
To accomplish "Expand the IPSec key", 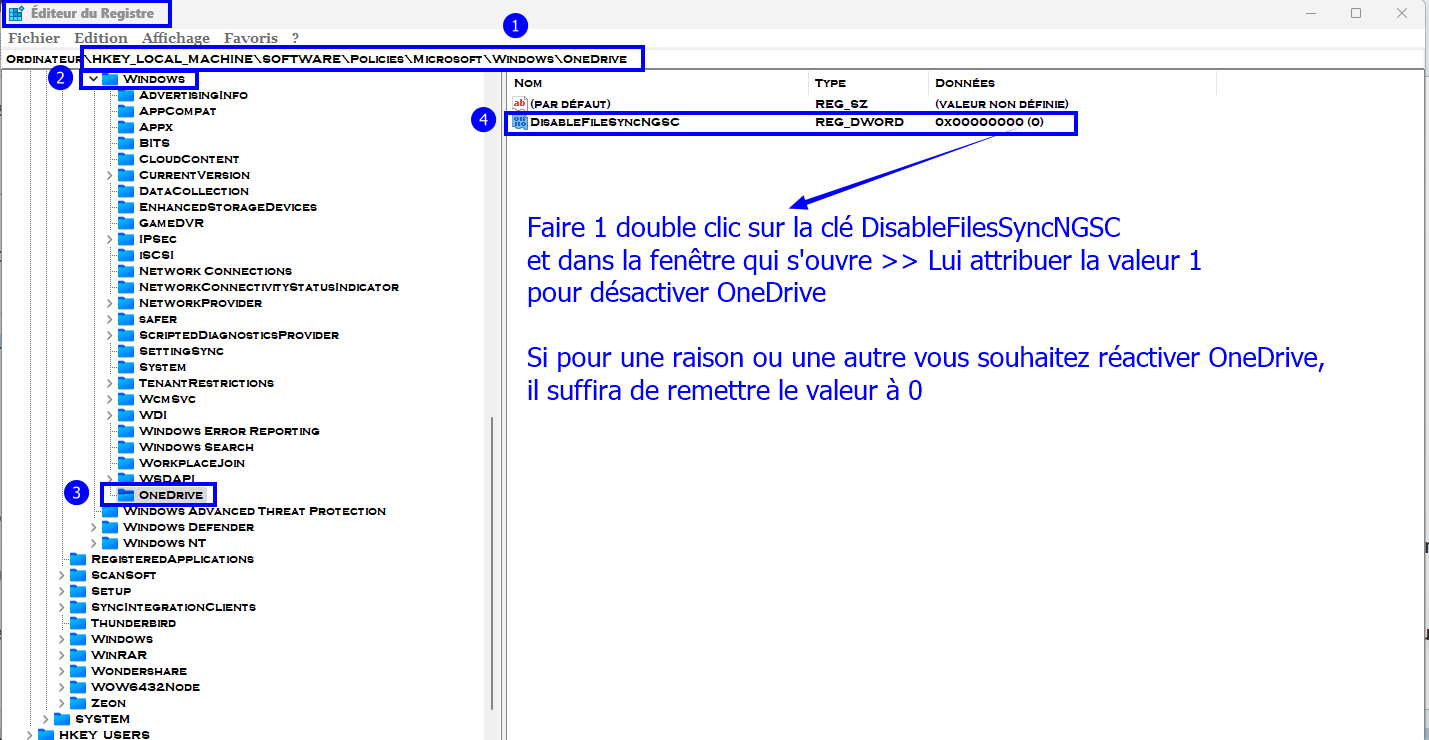I will click(110, 239).
